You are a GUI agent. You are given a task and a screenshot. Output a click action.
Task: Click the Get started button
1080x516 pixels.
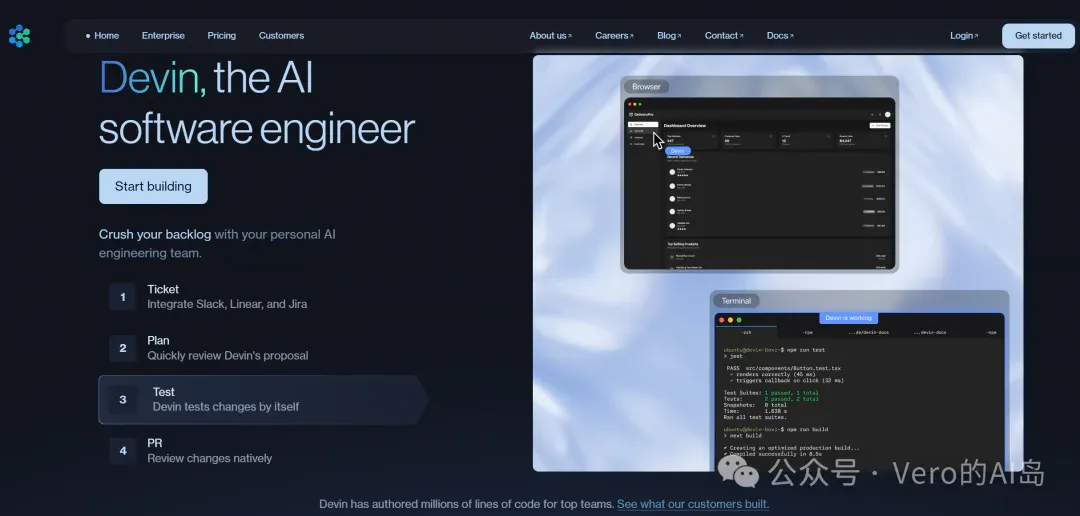pyautogui.click(x=1038, y=36)
